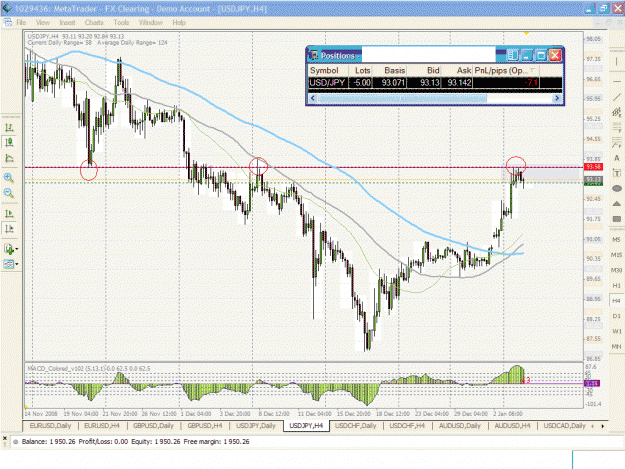Click Positions window horizontal scrollbar thumb
Screen dimensions: 625x469
pos(402,98)
